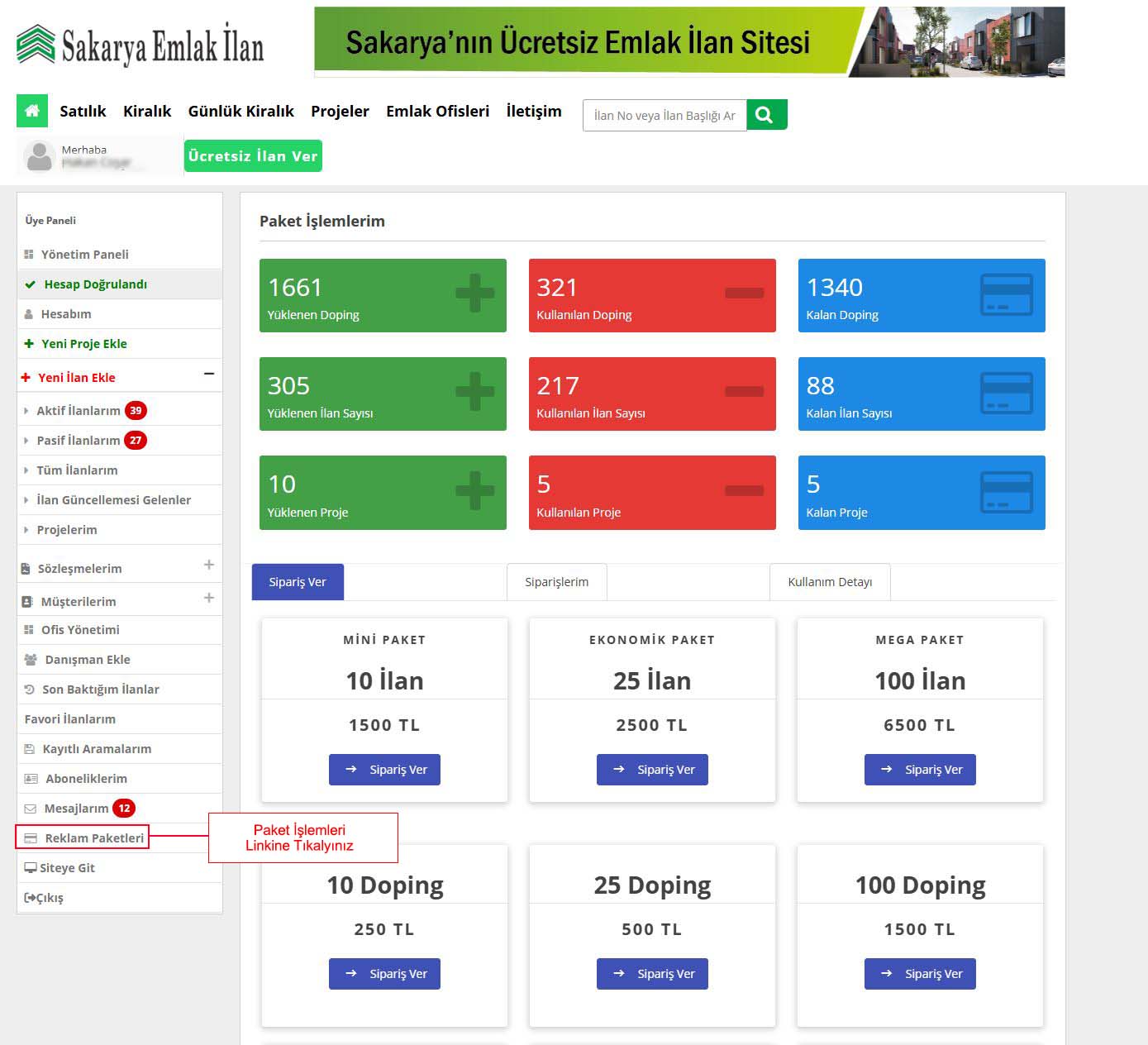Open Aktif İlanlarım list
The height and width of the screenshot is (1045, 1148).
79,411
